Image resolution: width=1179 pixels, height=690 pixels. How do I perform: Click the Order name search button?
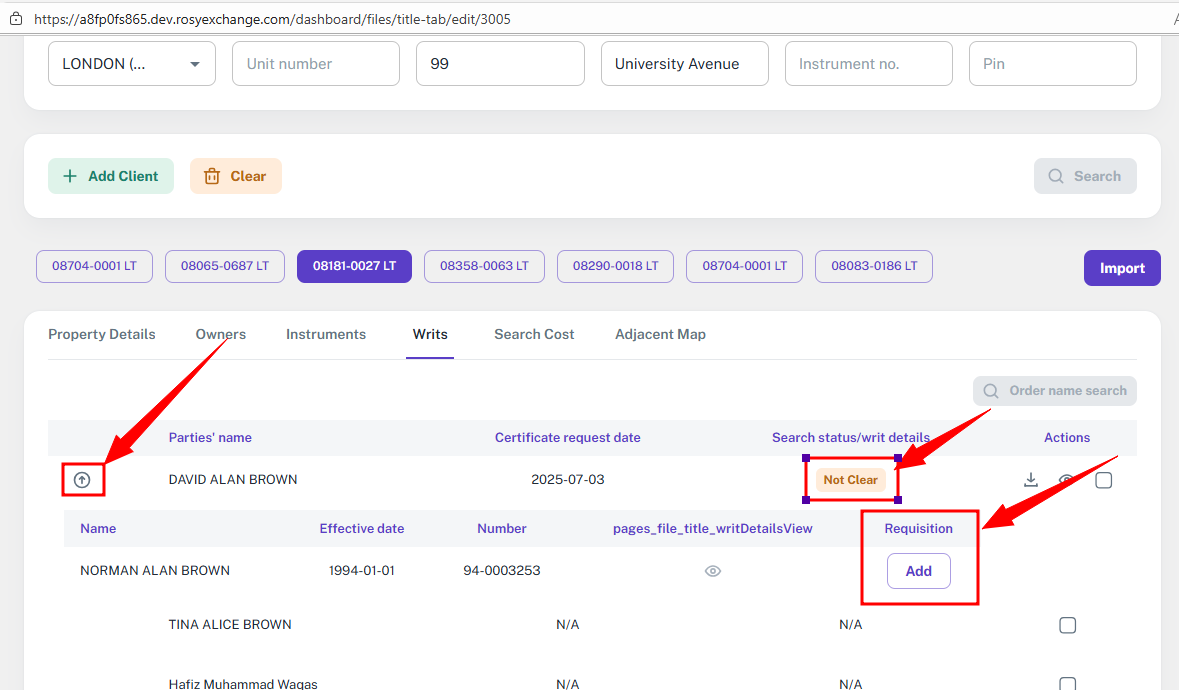click(x=1054, y=391)
